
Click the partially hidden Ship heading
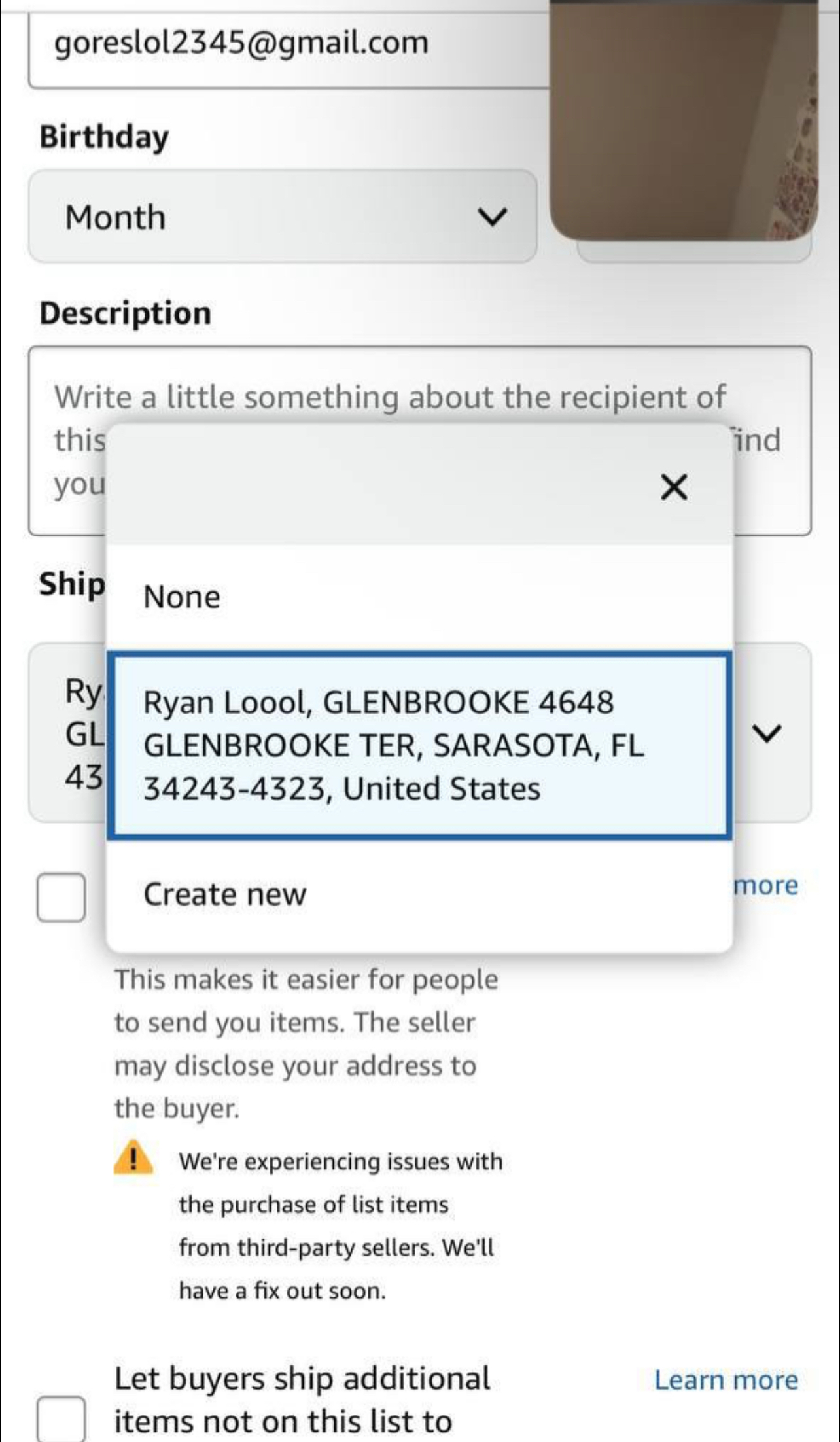click(72, 584)
